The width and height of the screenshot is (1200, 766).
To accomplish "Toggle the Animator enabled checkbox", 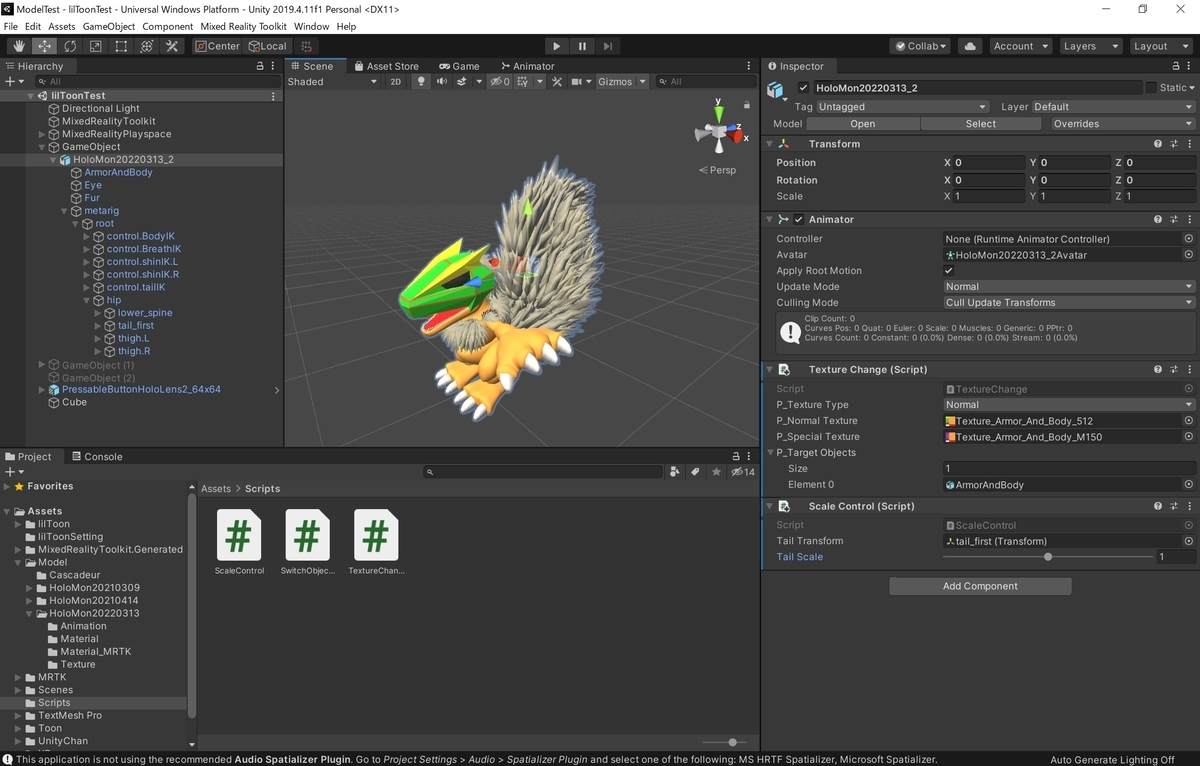I will (x=799, y=219).
